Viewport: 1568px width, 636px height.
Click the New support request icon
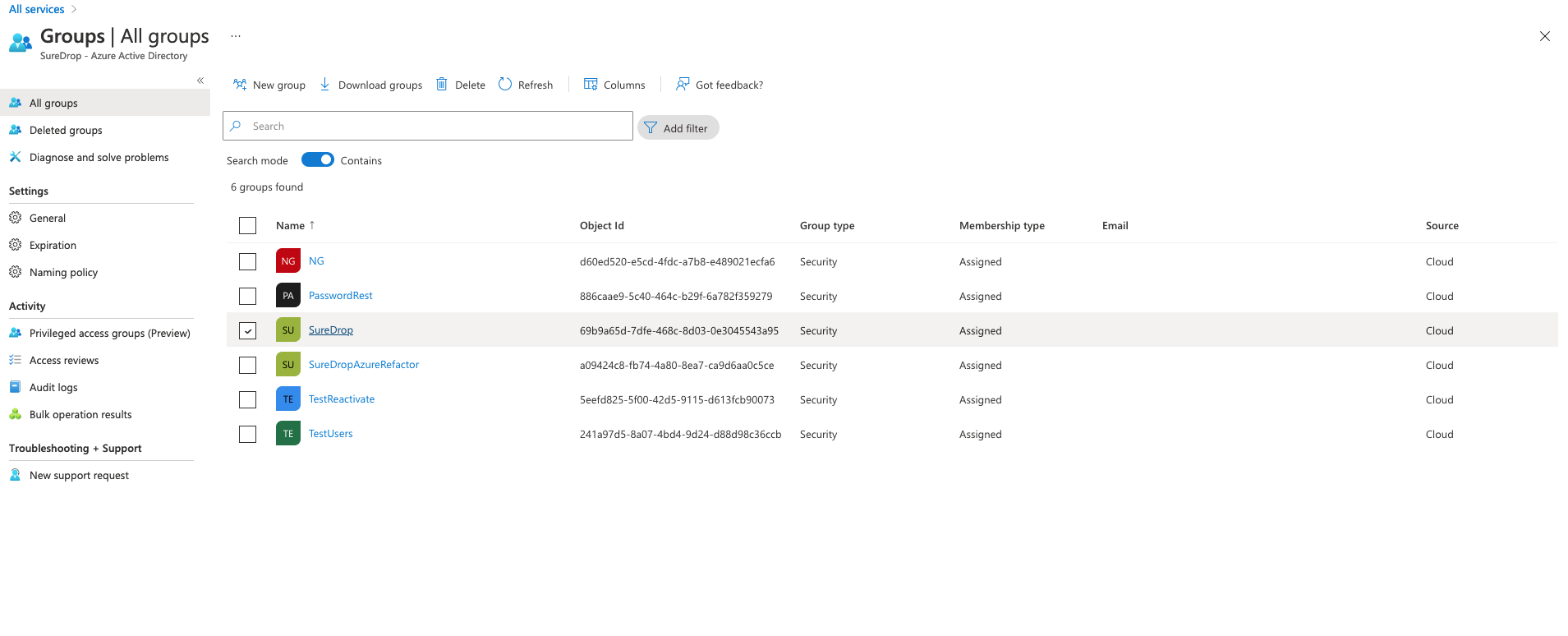pos(15,475)
